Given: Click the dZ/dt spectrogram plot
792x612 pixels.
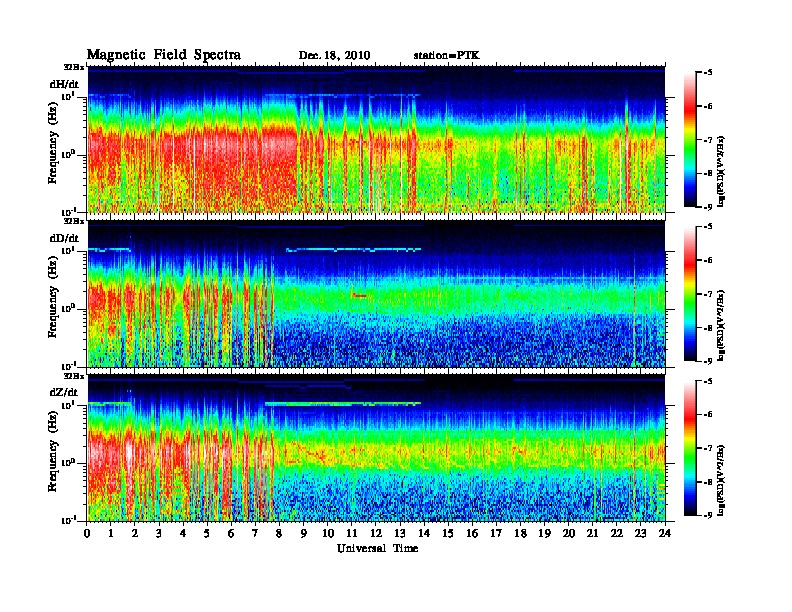Looking at the screenshot, I should point(376,448).
